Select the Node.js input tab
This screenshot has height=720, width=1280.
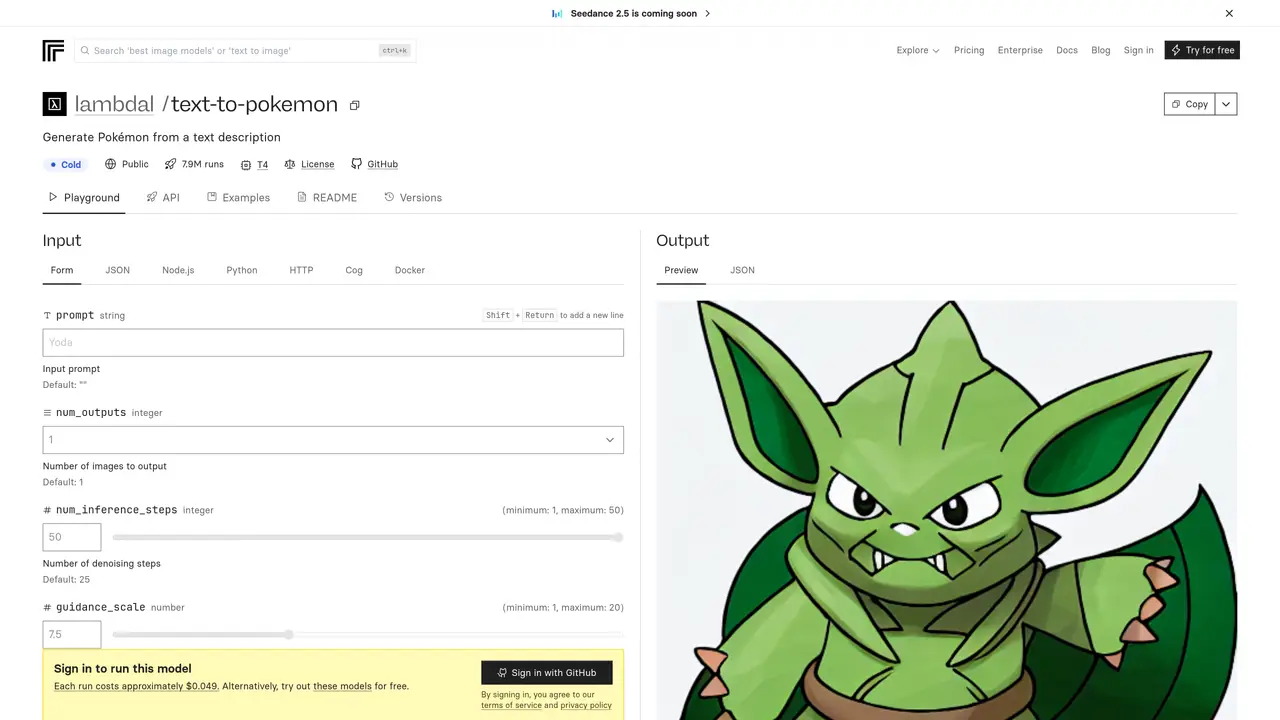[x=178, y=270]
